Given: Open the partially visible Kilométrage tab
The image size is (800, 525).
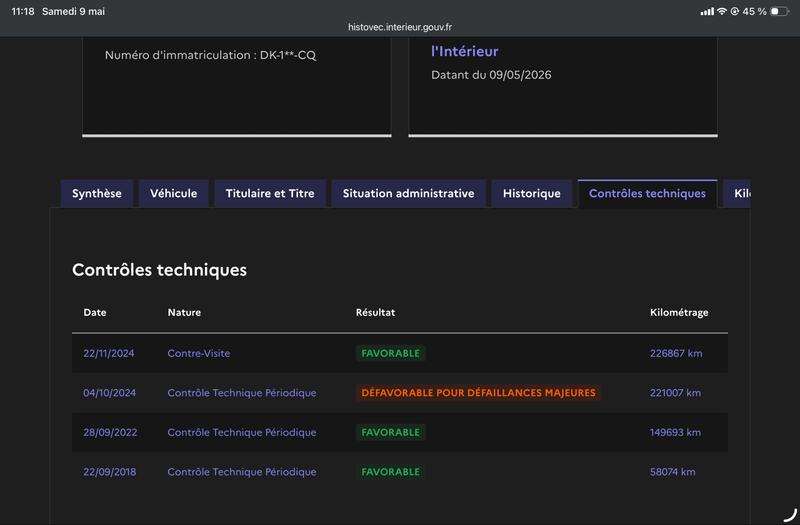Looking at the screenshot, I should click(737, 193).
